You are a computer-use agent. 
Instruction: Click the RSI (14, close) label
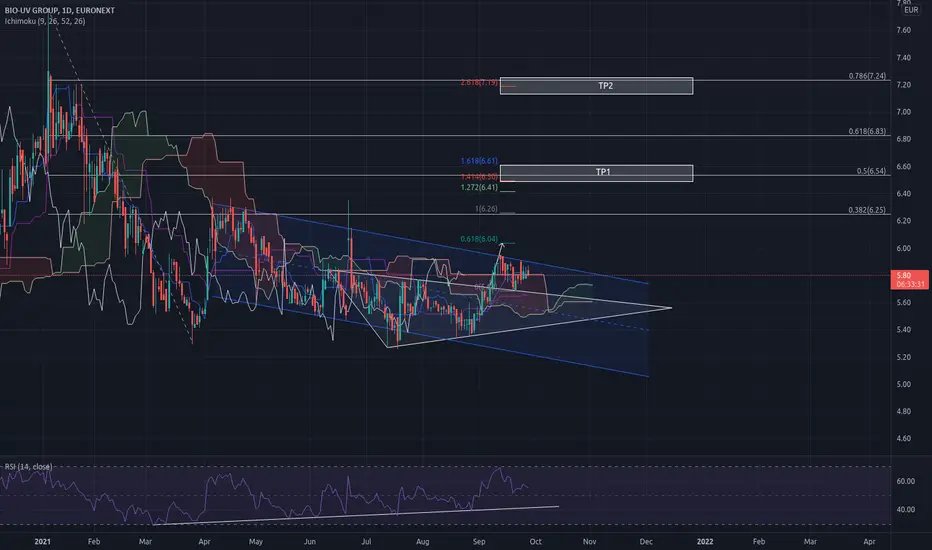[29, 466]
